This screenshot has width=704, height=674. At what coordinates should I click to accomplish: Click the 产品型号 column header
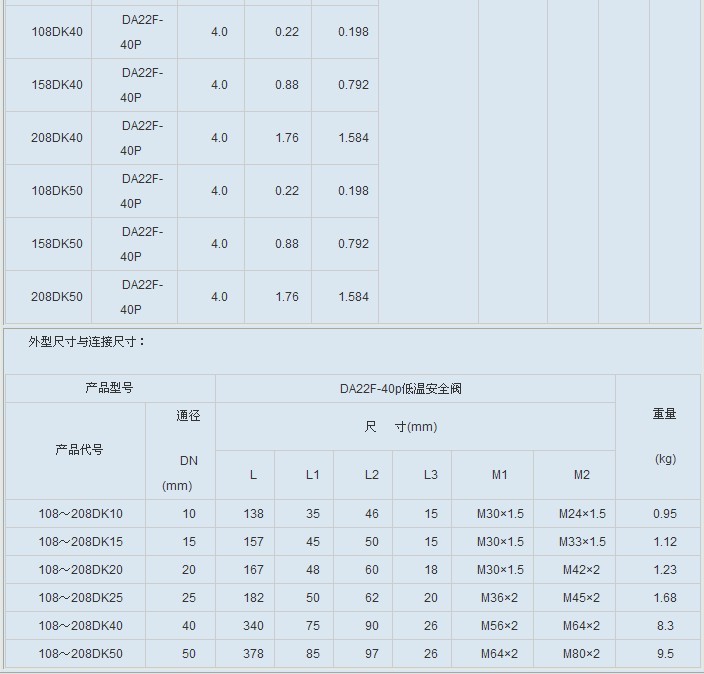109,388
